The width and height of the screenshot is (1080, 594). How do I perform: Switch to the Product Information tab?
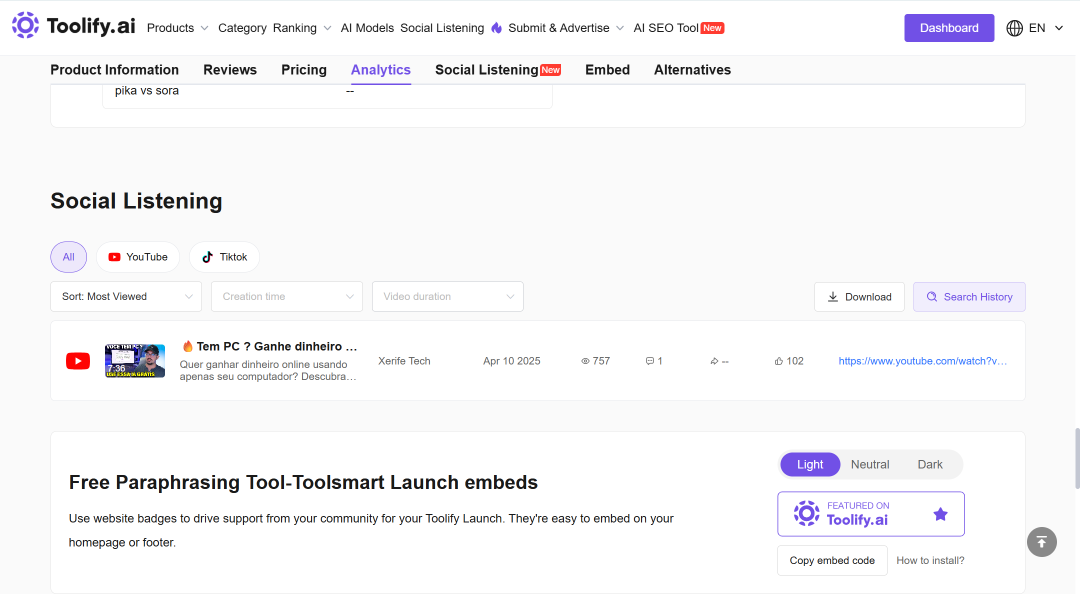114,70
